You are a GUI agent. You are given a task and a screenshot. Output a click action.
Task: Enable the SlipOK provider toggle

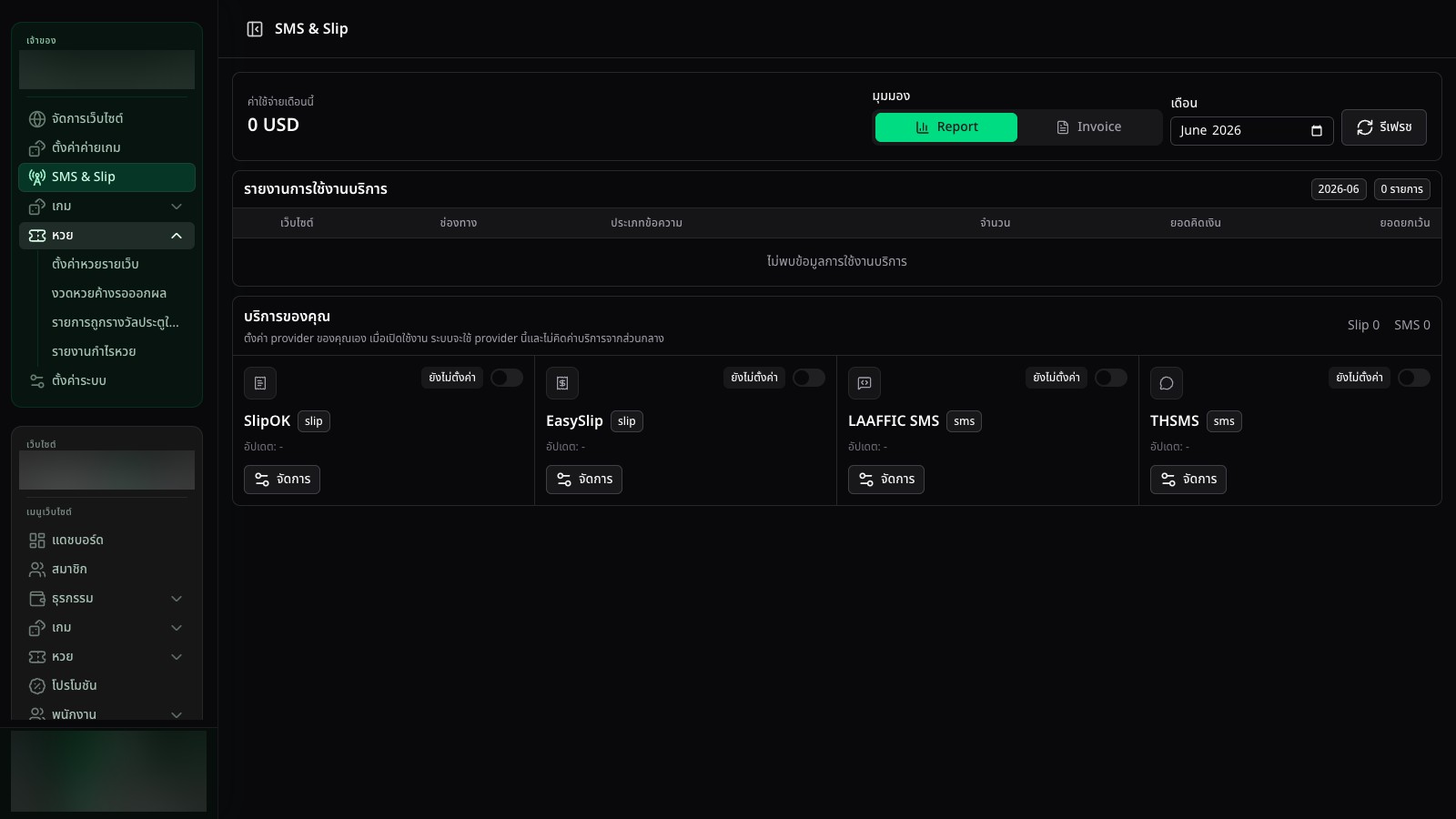[507, 378]
